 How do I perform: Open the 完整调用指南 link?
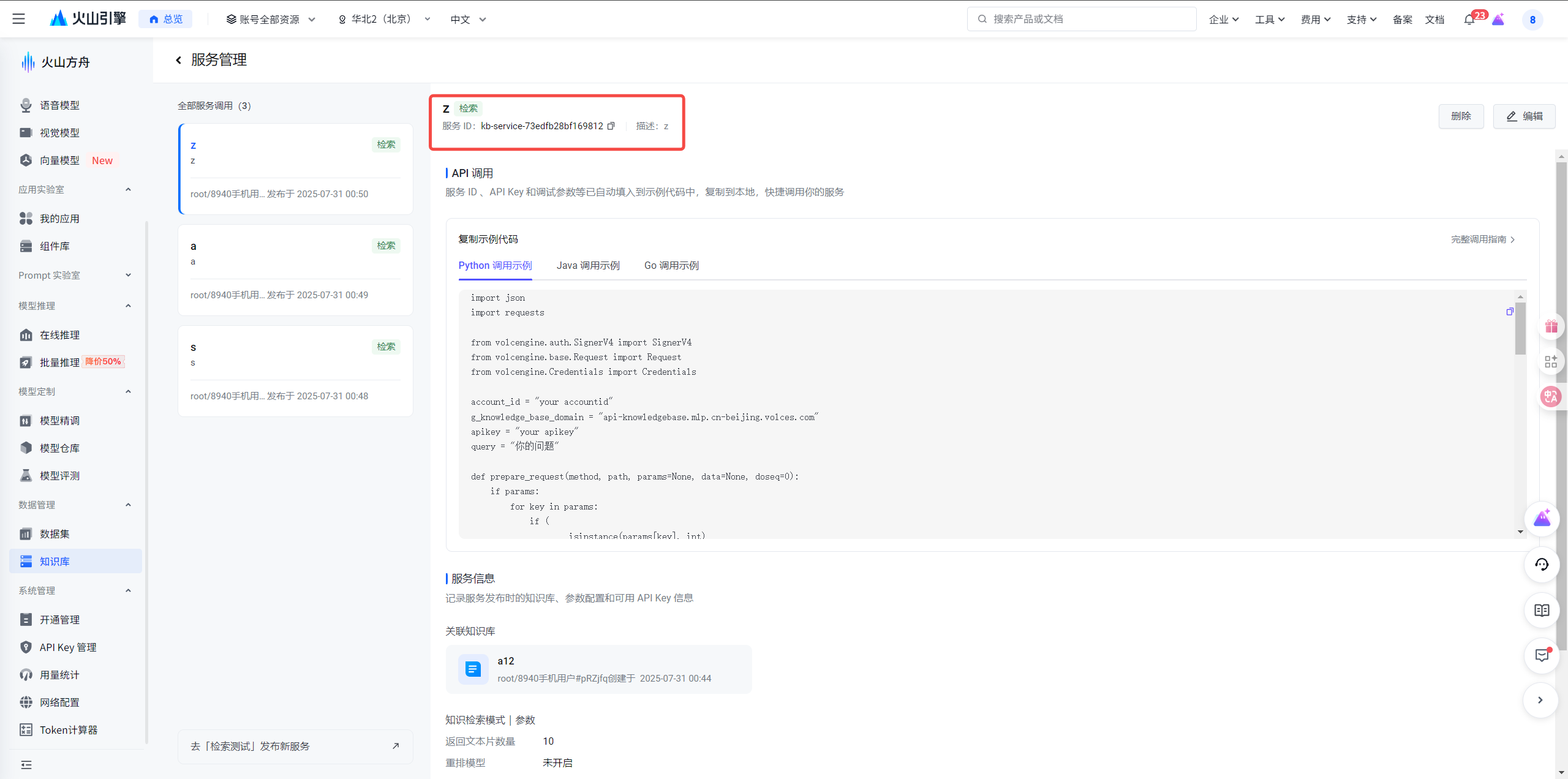click(x=1482, y=239)
